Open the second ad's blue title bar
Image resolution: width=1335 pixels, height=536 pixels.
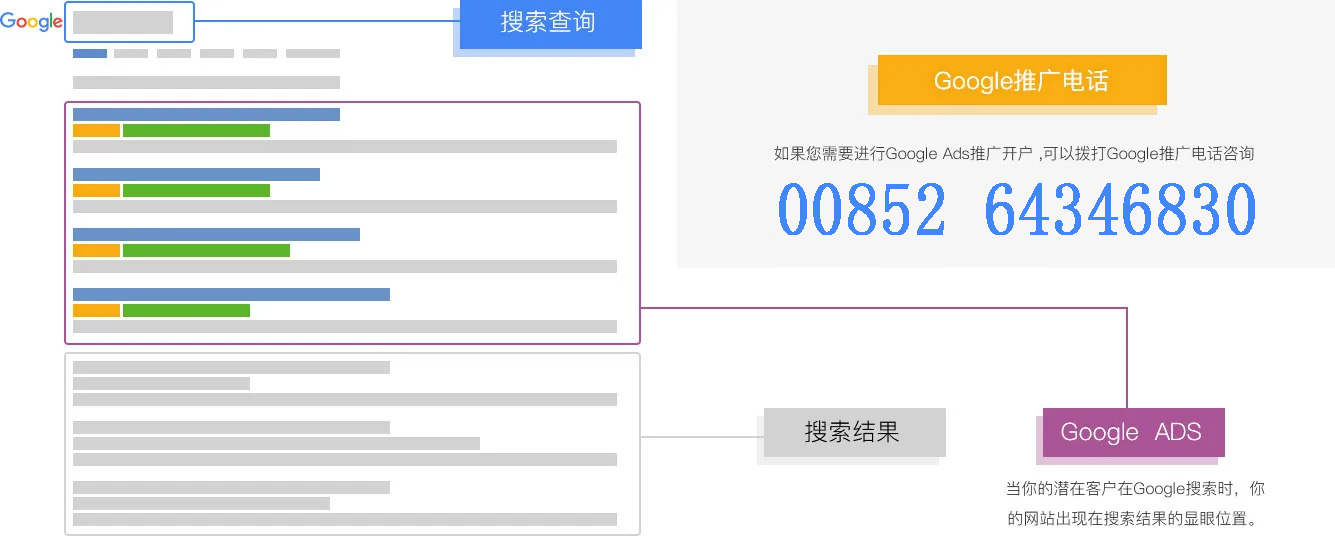(196, 174)
